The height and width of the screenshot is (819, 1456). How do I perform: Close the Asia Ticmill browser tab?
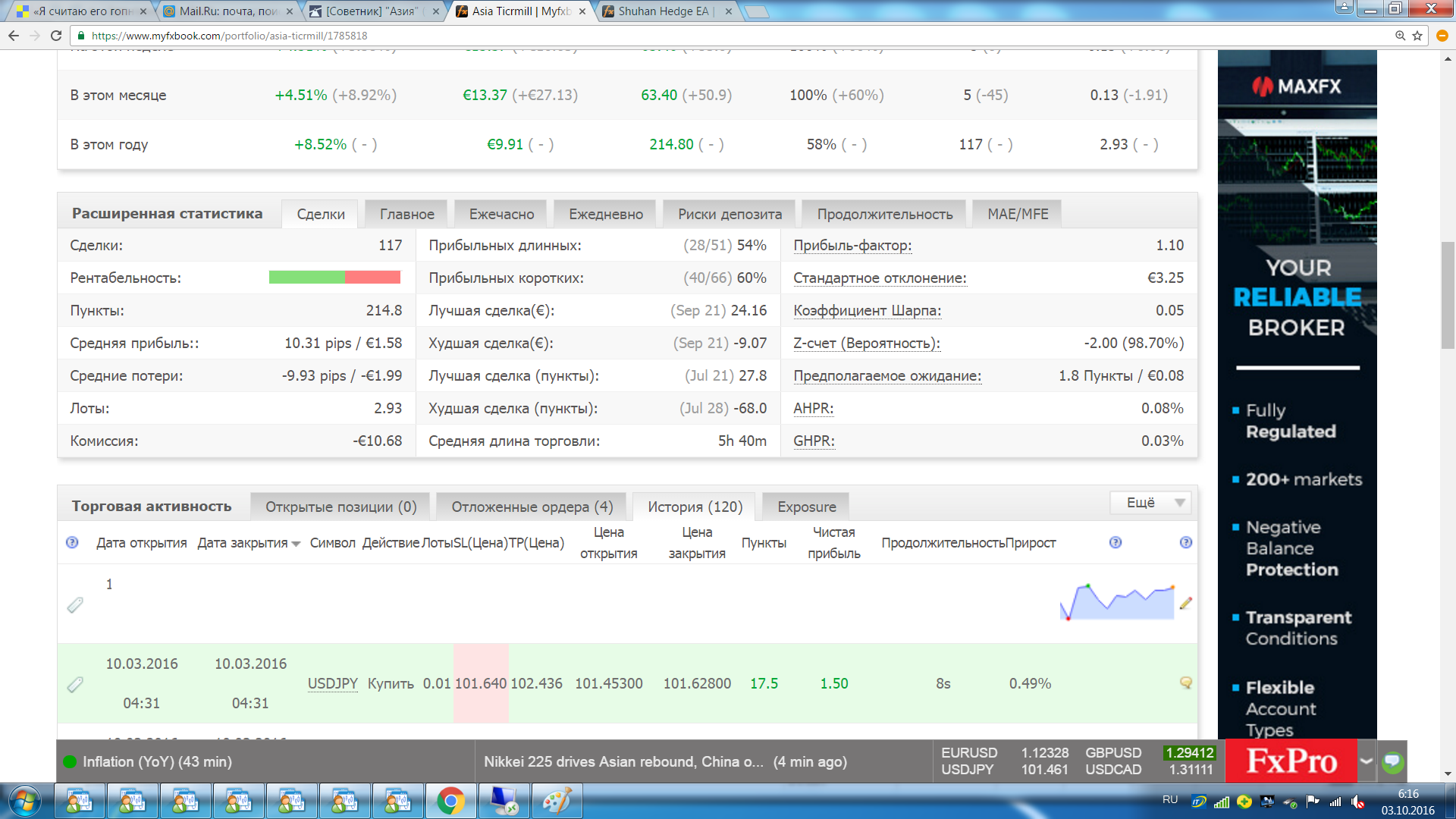tap(582, 11)
